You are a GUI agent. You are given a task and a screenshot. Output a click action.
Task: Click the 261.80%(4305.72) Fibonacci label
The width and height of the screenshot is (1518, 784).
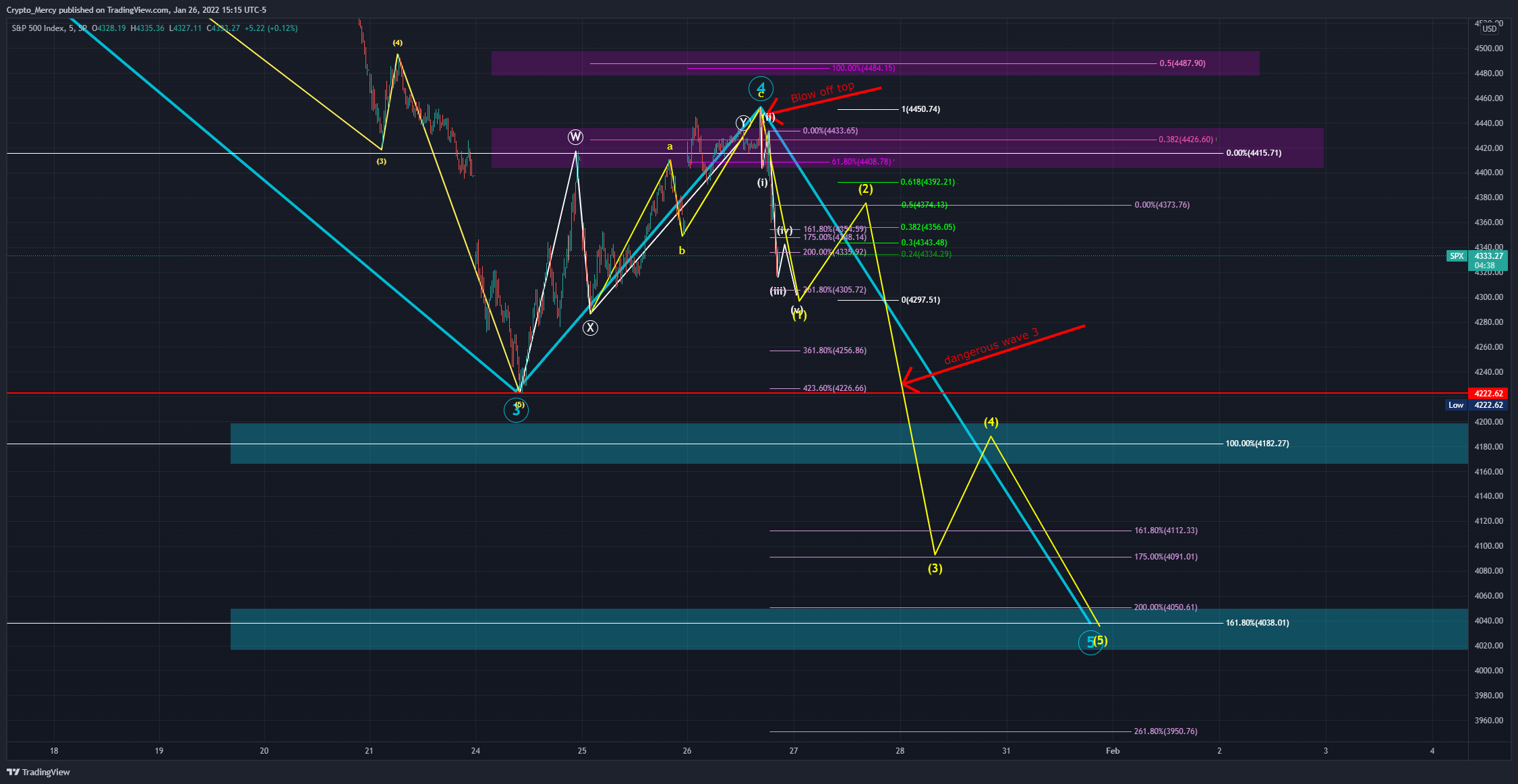pos(835,290)
